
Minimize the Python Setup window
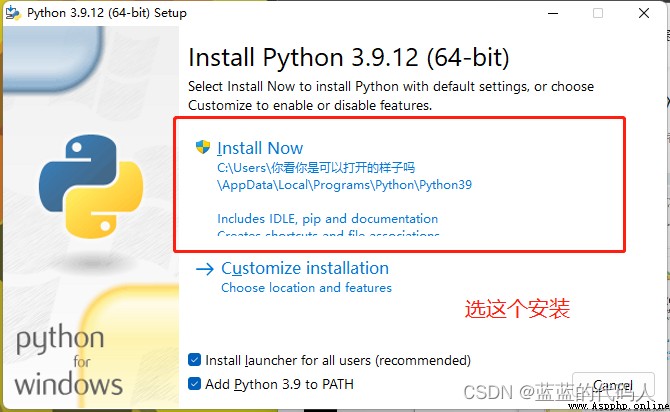coord(553,13)
